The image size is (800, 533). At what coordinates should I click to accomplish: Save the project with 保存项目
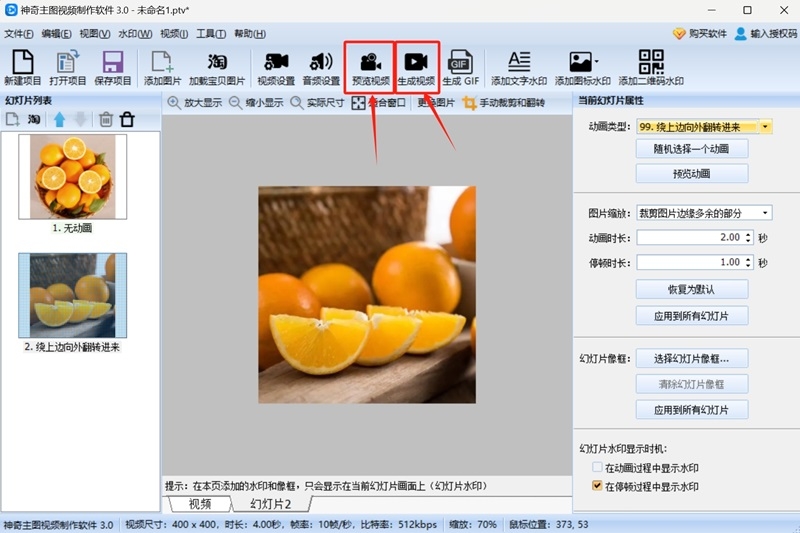tap(113, 67)
